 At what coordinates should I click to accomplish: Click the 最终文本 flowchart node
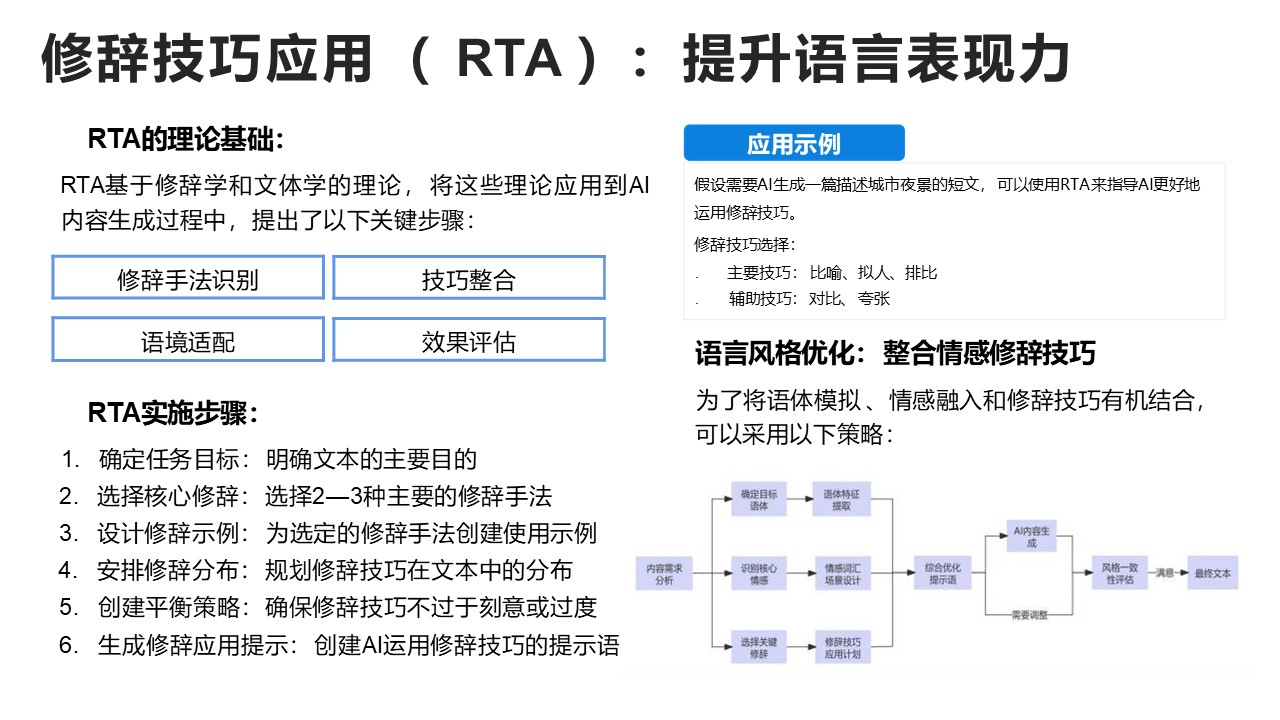point(1212,574)
